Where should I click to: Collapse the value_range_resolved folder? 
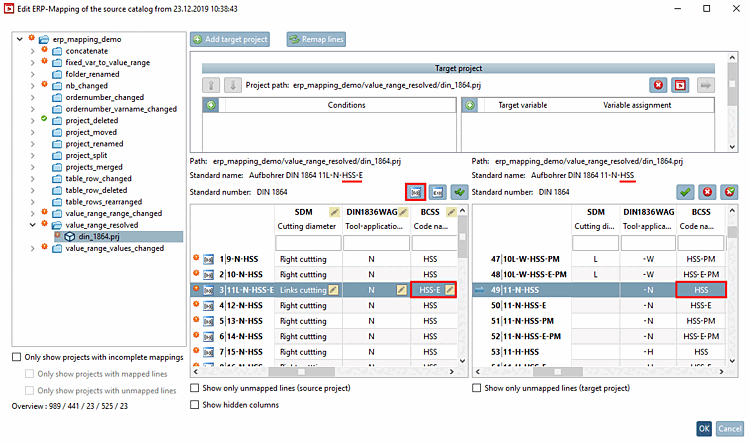coord(32,225)
